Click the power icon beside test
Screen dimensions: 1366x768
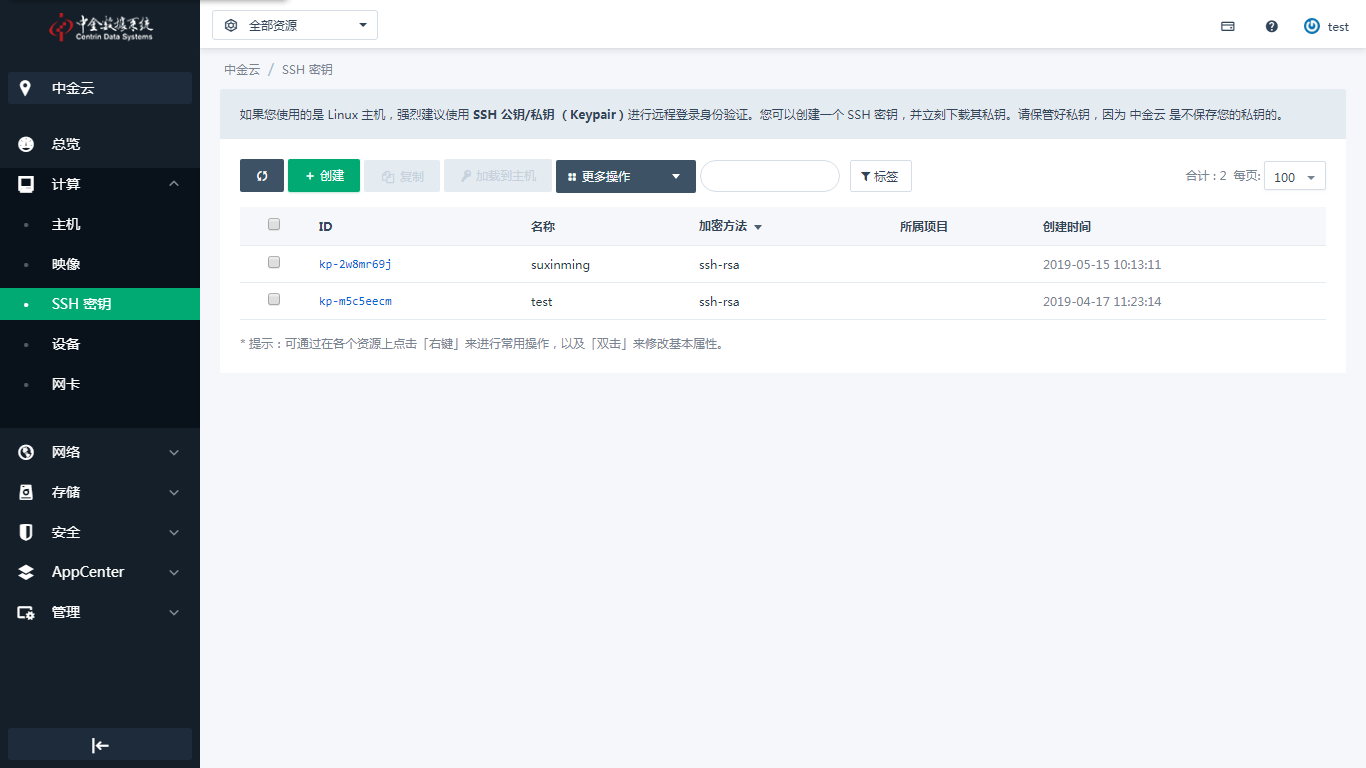tap(1312, 26)
